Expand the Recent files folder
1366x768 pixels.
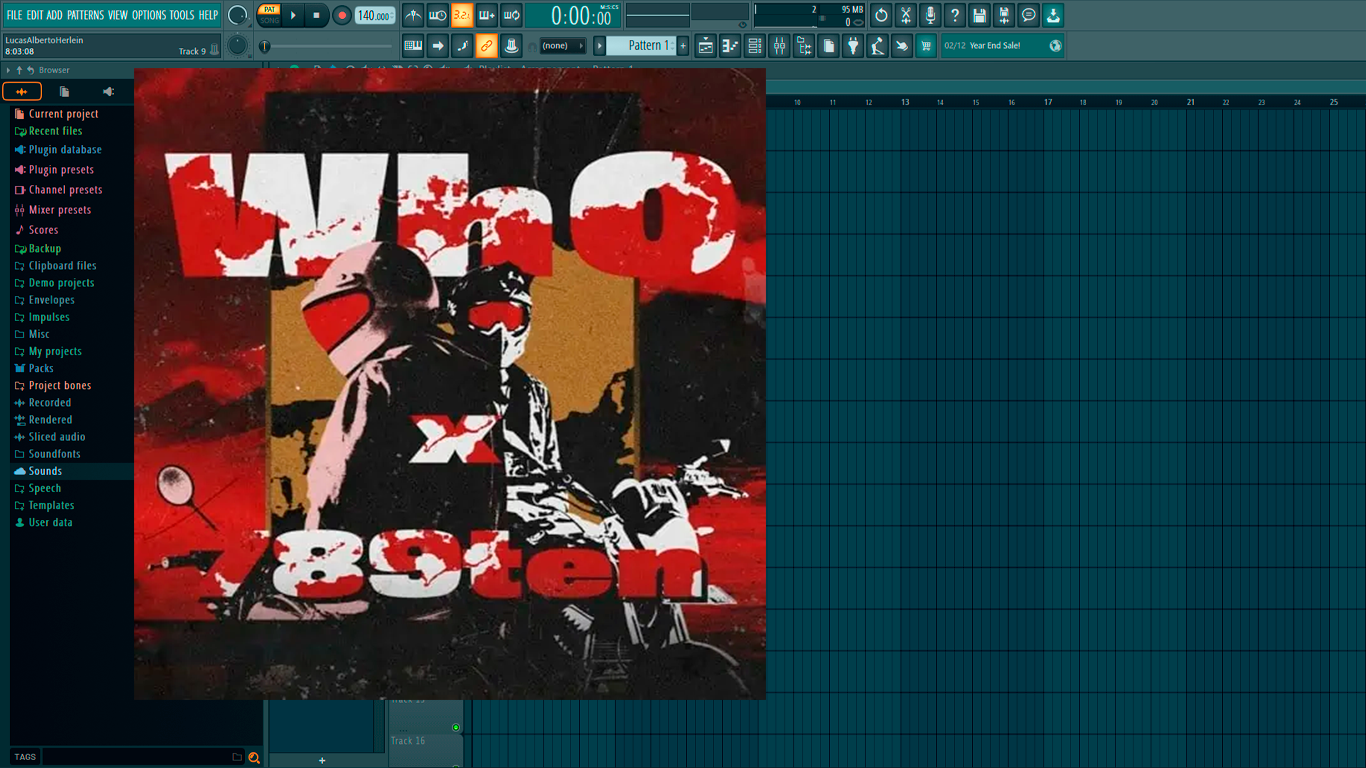(56, 131)
